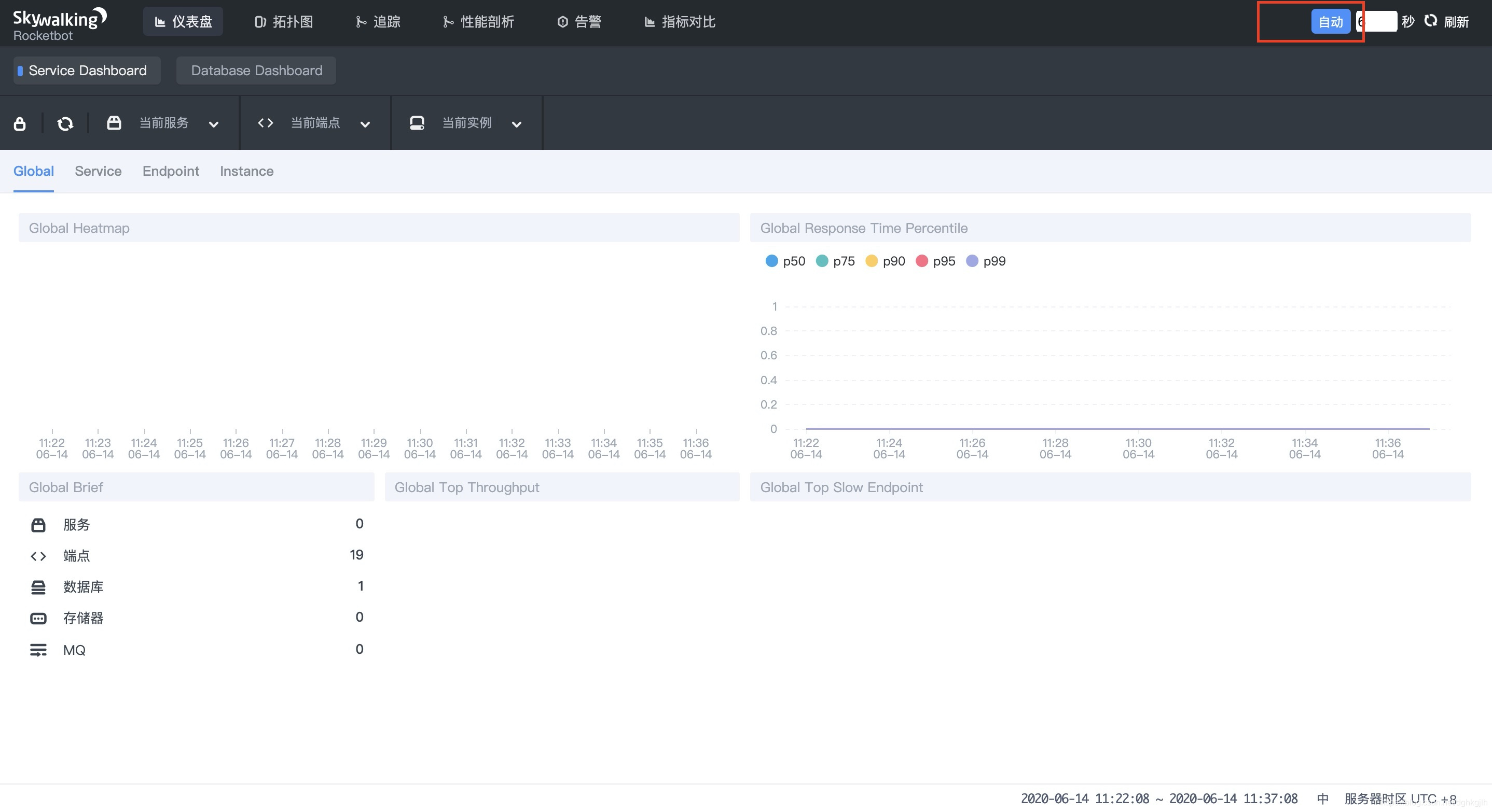Toggle the p95 series in the legend
1492x812 pixels.
pos(935,261)
